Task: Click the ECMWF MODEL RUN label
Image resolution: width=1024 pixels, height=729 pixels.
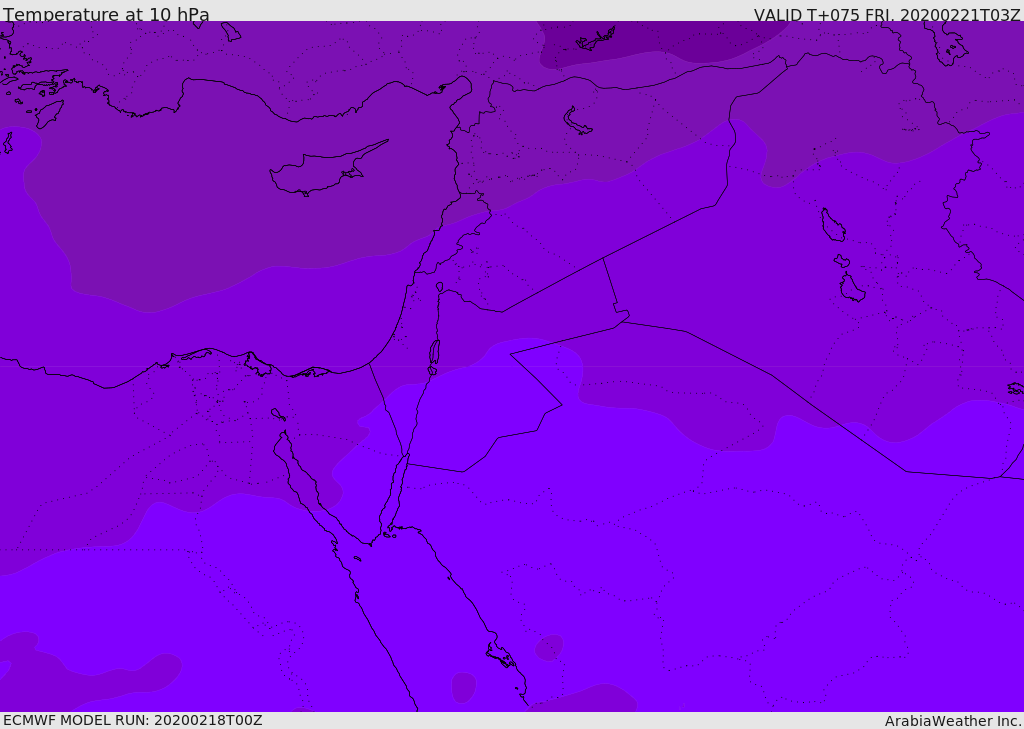Action: (133, 720)
